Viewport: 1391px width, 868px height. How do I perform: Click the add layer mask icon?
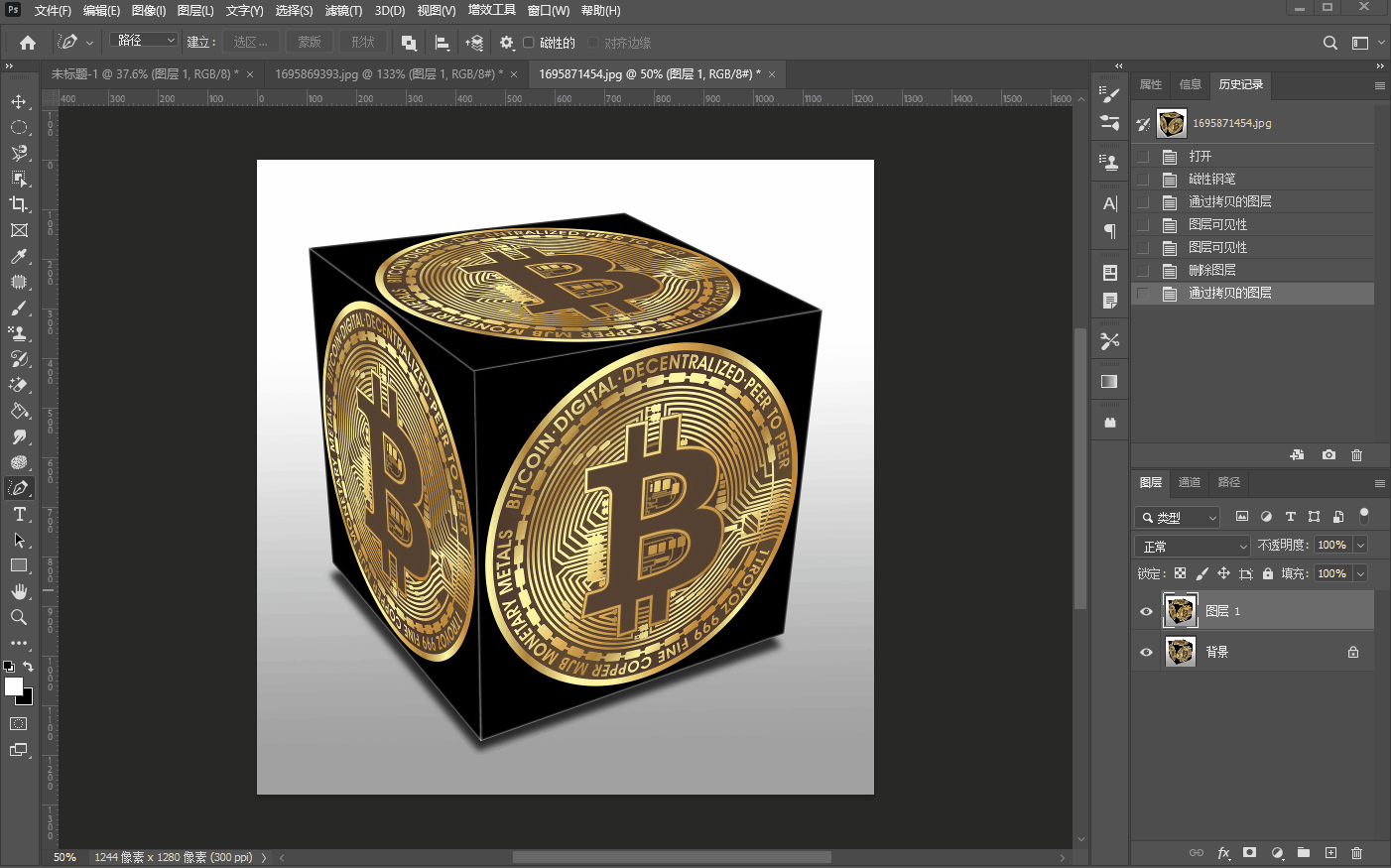tap(1250, 852)
